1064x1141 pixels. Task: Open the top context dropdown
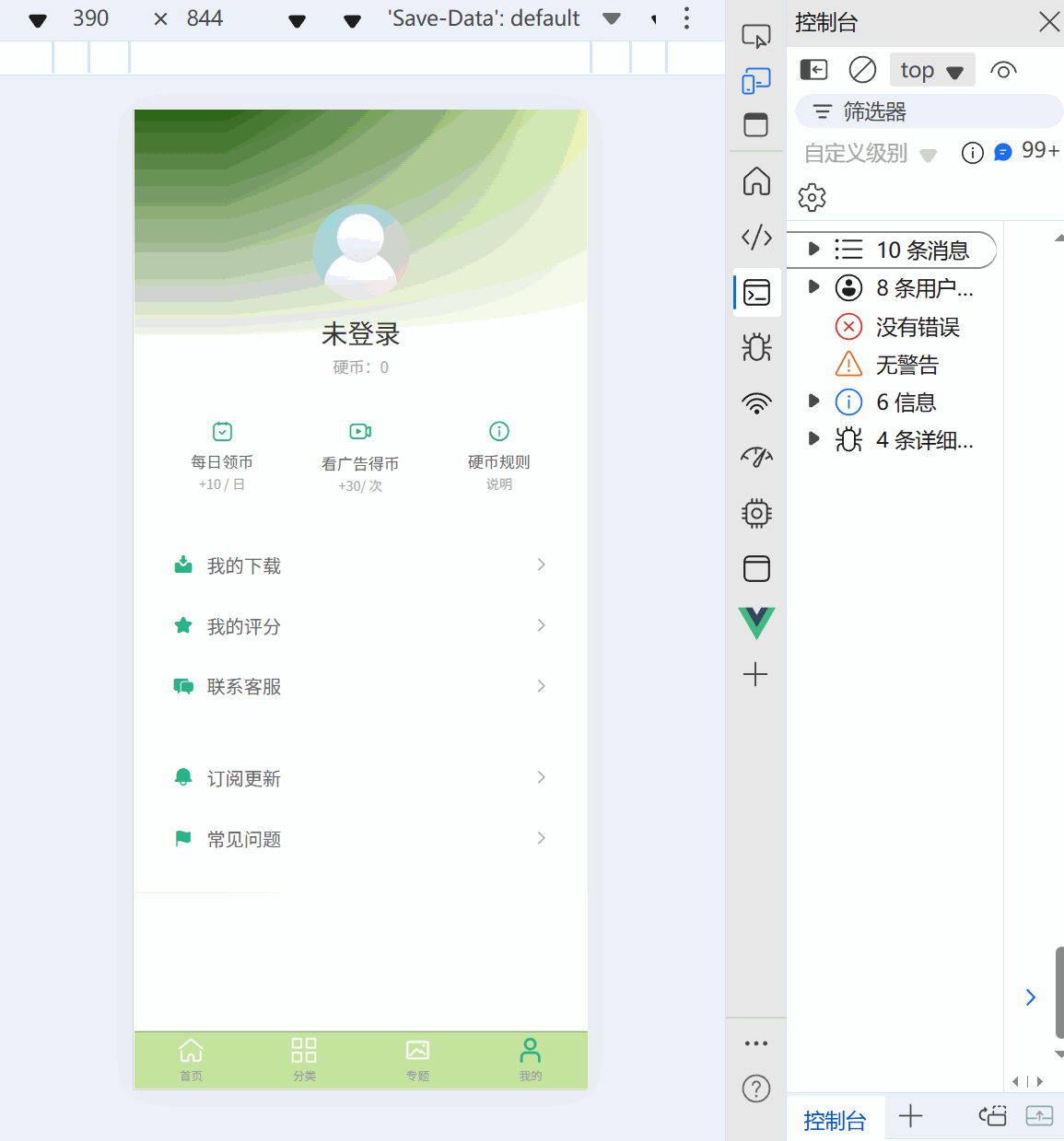(x=931, y=70)
